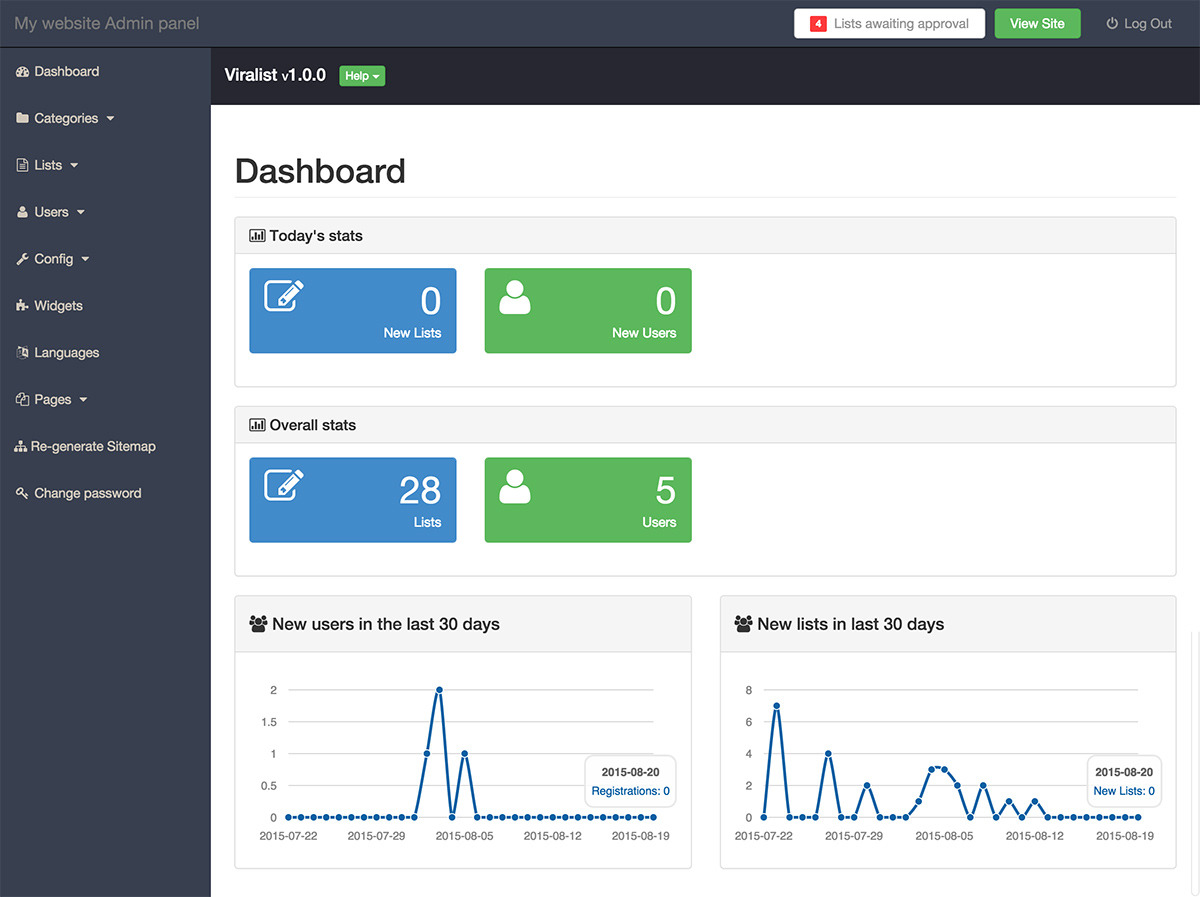Viewport: 1200px width, 897px height.
Task: Click the Config wrench icon
Action: point(23,259)
